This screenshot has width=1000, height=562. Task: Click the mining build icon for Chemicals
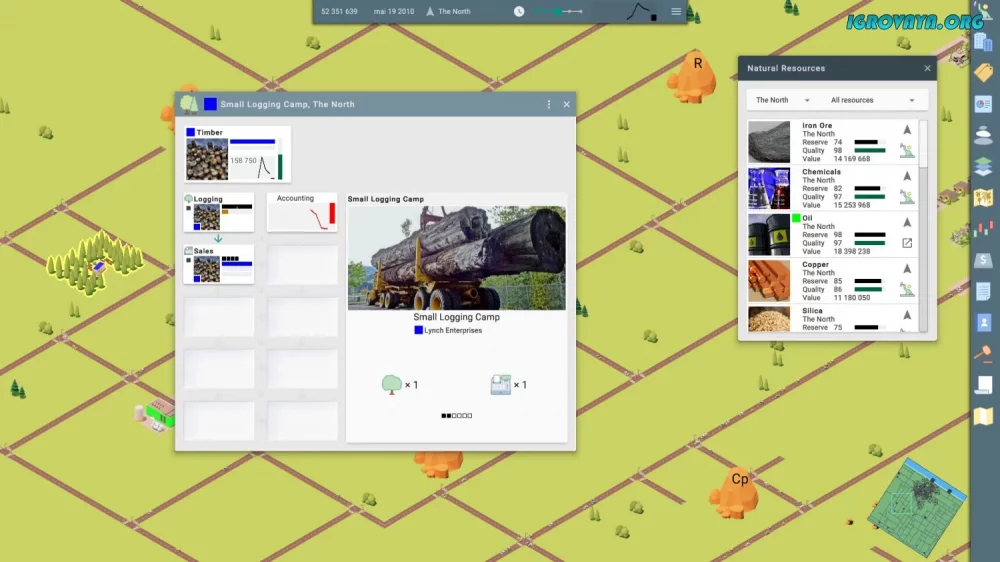(x=907, y=196)
